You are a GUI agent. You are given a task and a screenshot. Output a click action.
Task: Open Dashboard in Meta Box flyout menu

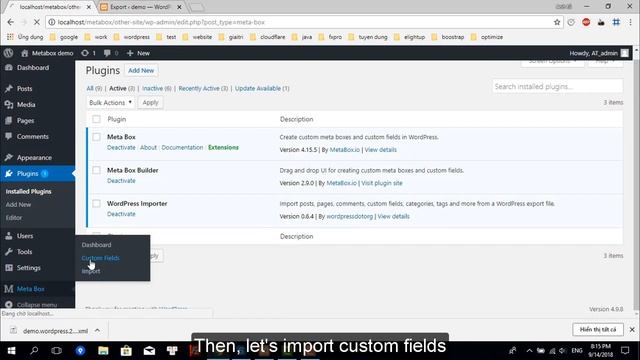point(96,245)
